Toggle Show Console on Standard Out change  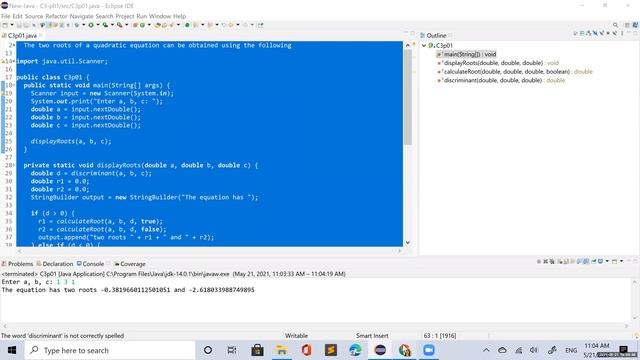coord(579,261)
